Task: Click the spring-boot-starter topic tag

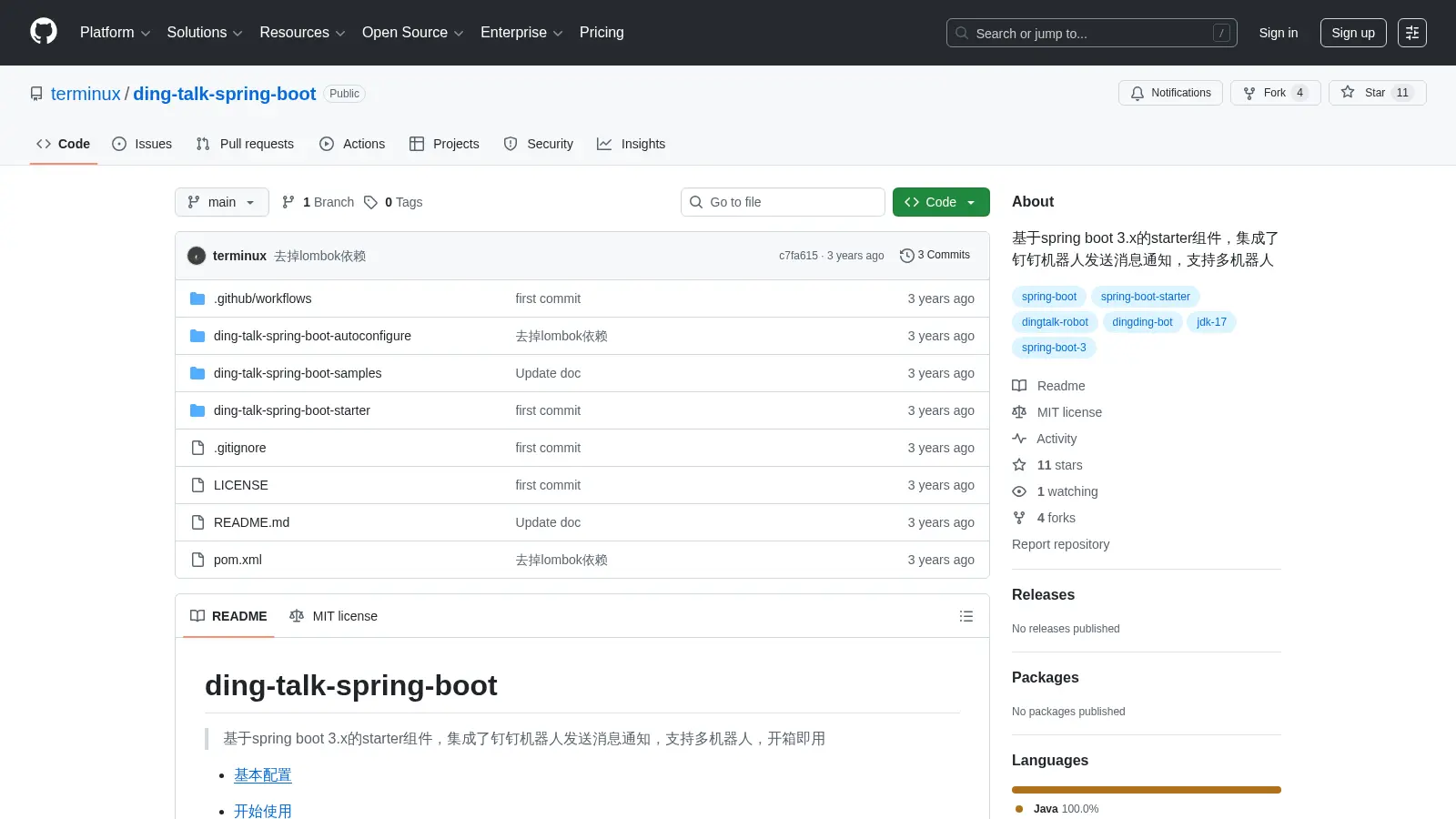Action: point(1146,297)
